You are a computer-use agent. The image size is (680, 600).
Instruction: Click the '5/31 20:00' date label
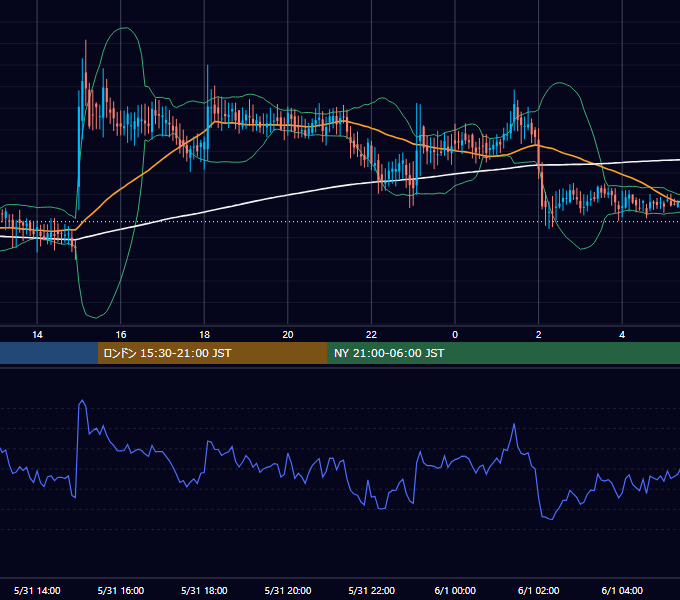(x=288, y=590)
